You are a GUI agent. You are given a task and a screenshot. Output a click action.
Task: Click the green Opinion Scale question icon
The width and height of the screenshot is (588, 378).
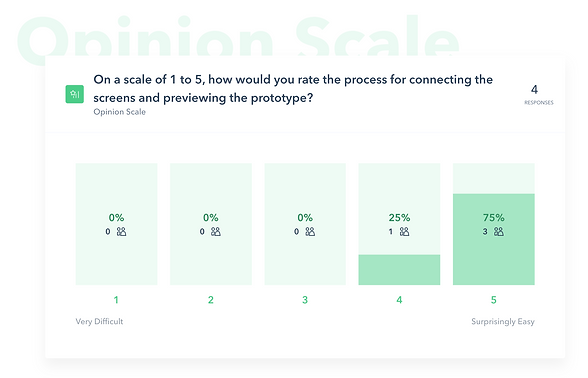click(x=75, y=94)
